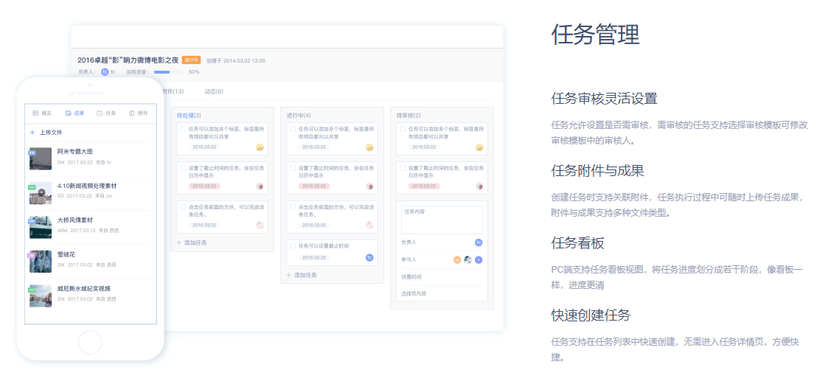Open the 概览 tab on the phone
828x392 pixels.
(42, 113)
